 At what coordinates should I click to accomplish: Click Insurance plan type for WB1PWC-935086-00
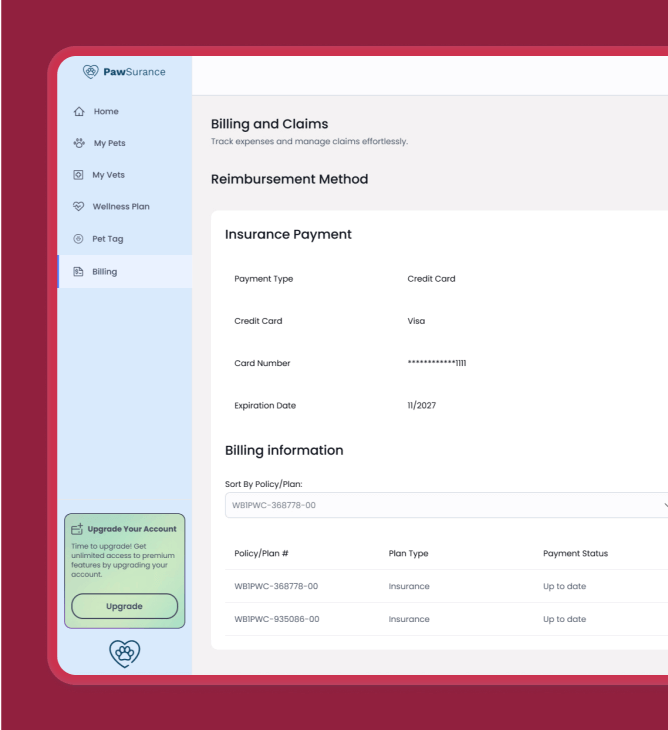(409, 619)
